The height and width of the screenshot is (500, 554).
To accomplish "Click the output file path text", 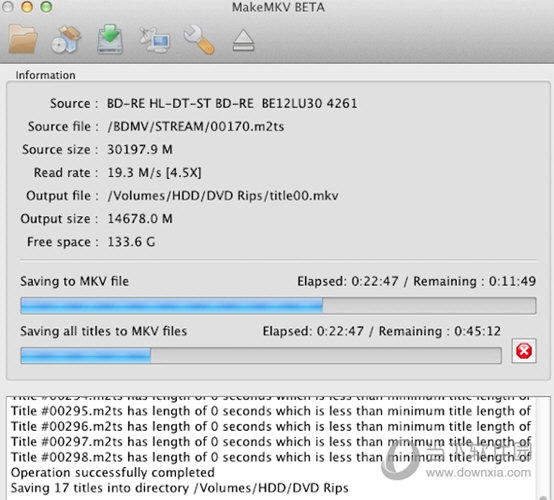I will [223, 195].
